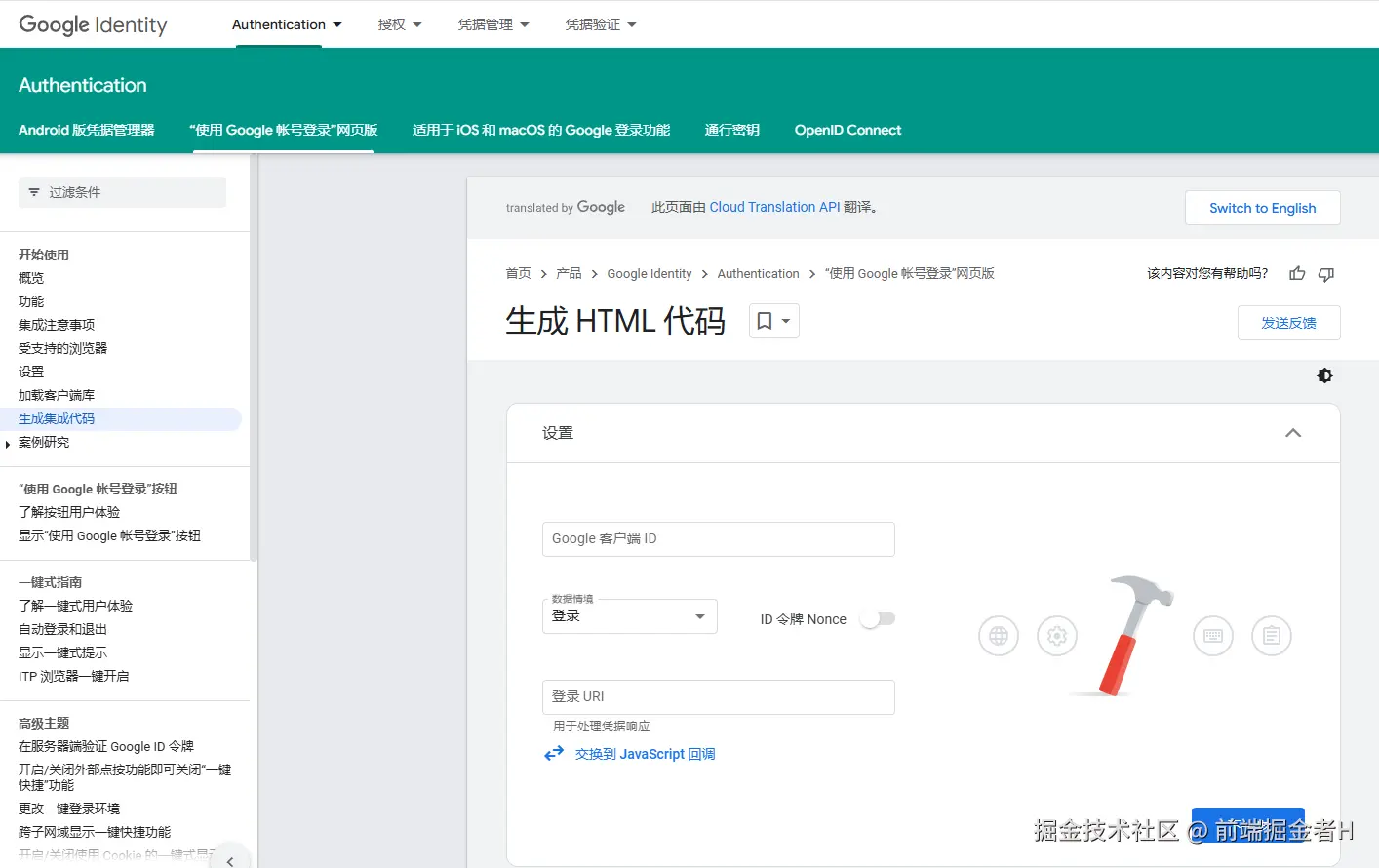The height and width of the screenshot is (868, 1379).
Task: Open 受支持的浏览器 in the sidebar
Action: click(62, 348)
